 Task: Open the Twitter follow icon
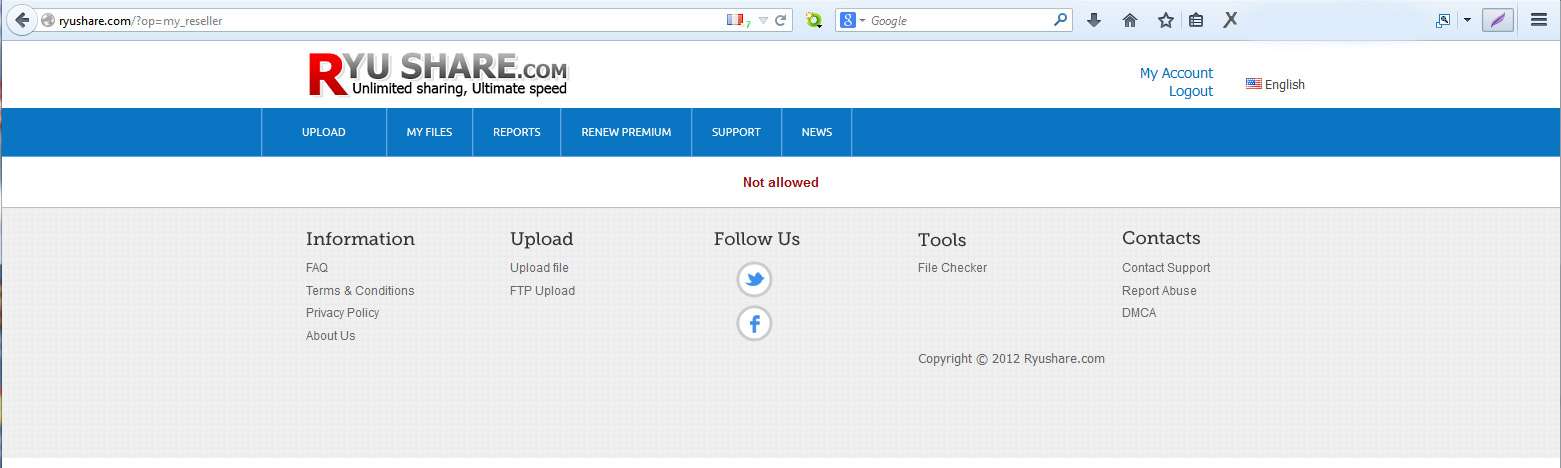pos(755,280)
